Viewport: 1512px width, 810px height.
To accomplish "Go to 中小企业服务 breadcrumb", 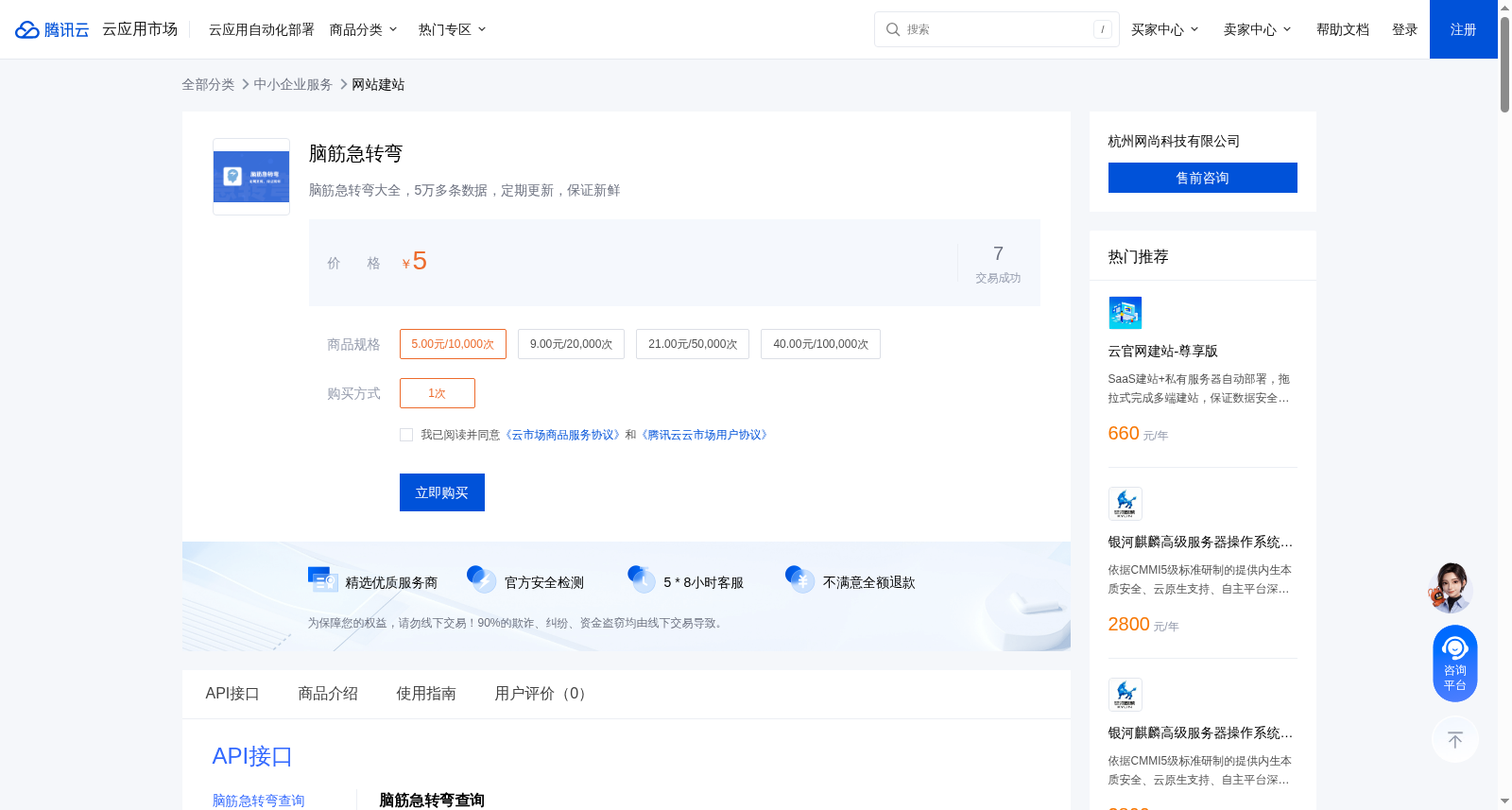I will tap(293, 84).
